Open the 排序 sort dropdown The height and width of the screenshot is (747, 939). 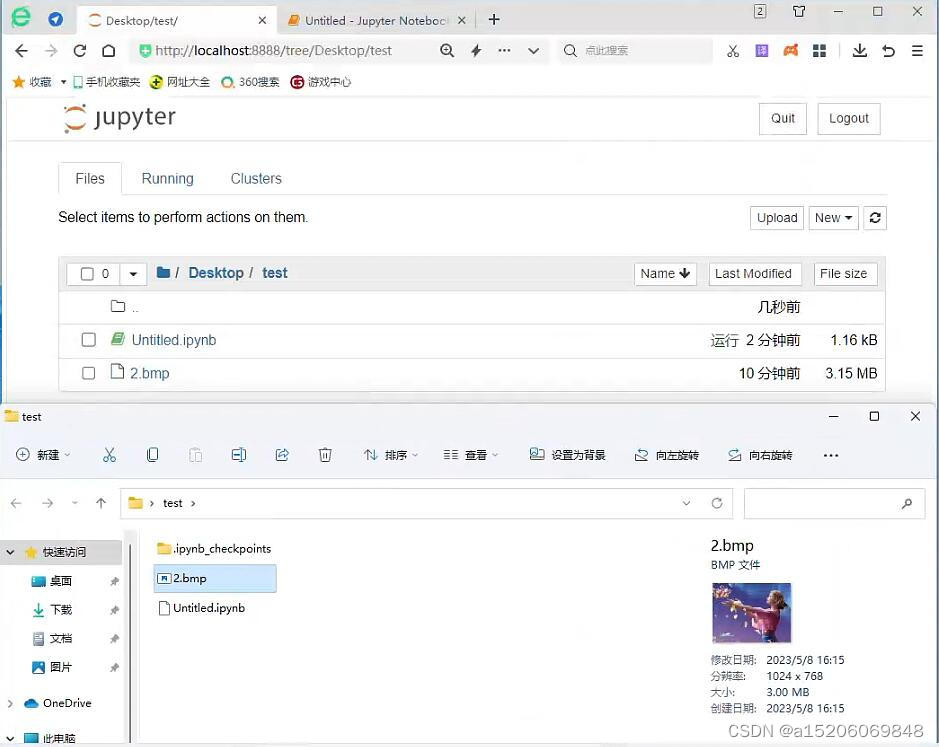(x=390, y=455)
